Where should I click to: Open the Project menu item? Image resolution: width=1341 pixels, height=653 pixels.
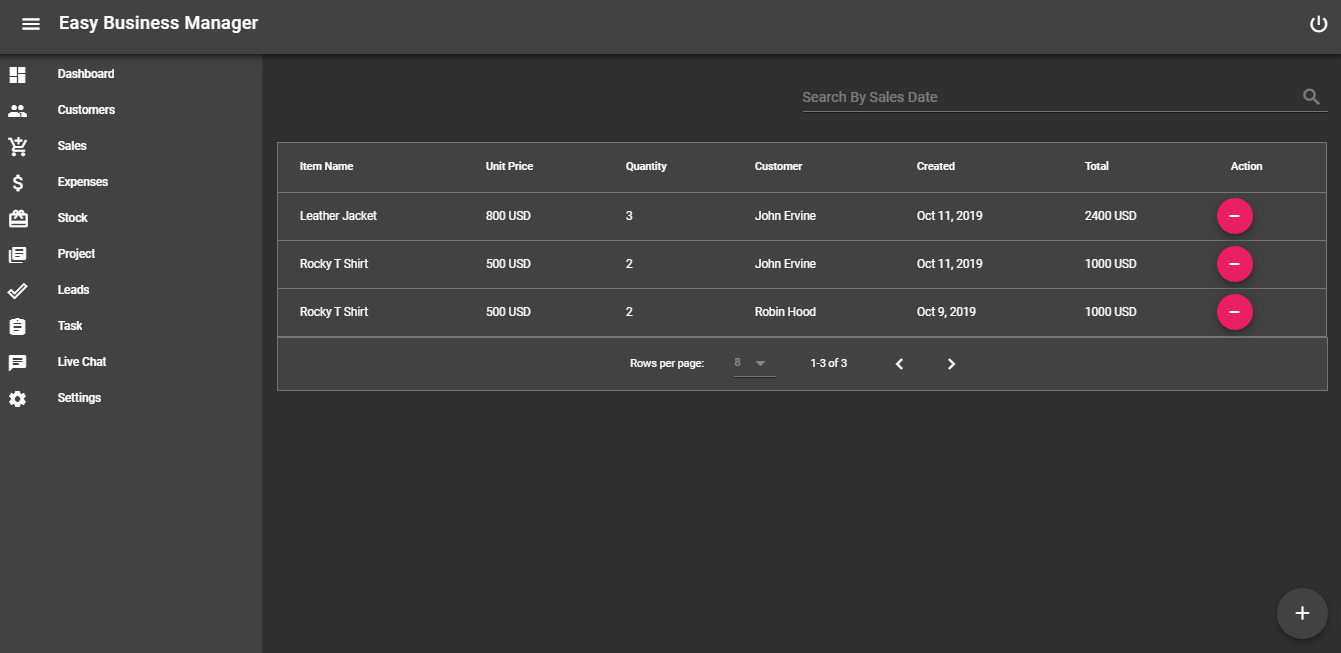point(17,253)
